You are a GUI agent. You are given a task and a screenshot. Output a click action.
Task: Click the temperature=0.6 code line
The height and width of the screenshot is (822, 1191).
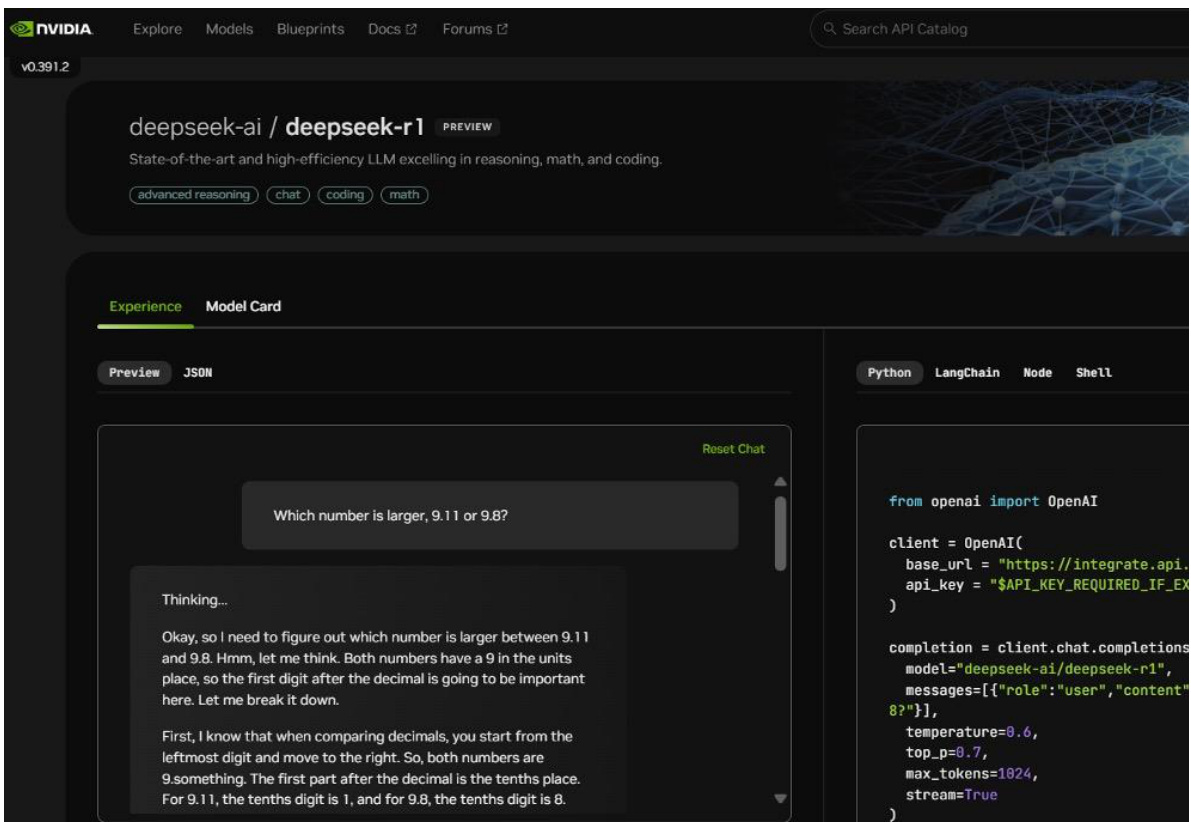[971, 732]
